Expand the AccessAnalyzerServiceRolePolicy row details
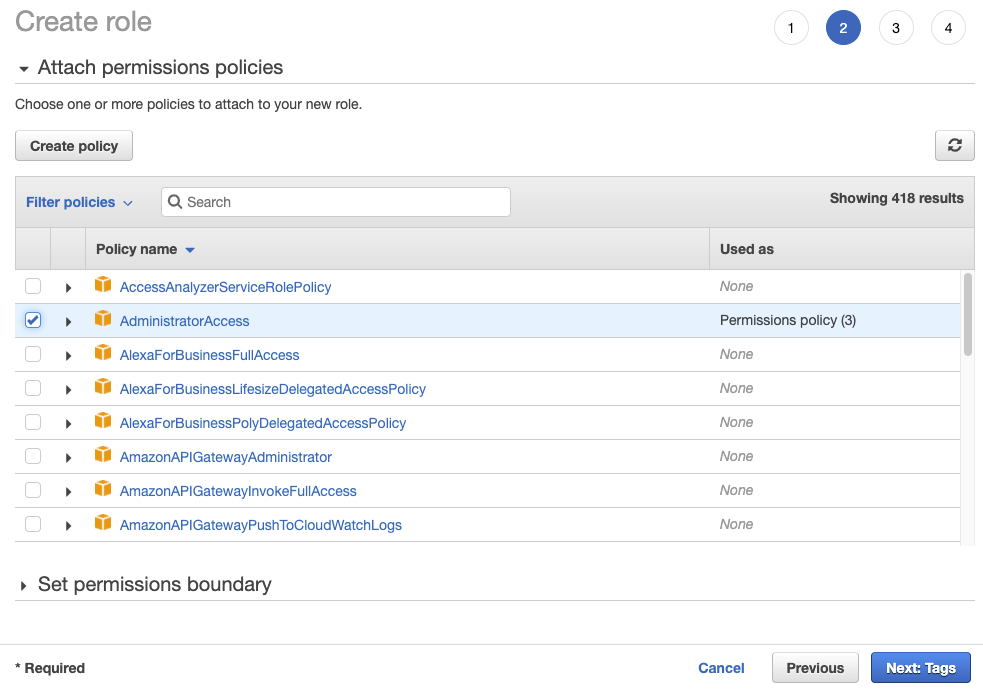 pyautogui.click(x=68, y=288)
